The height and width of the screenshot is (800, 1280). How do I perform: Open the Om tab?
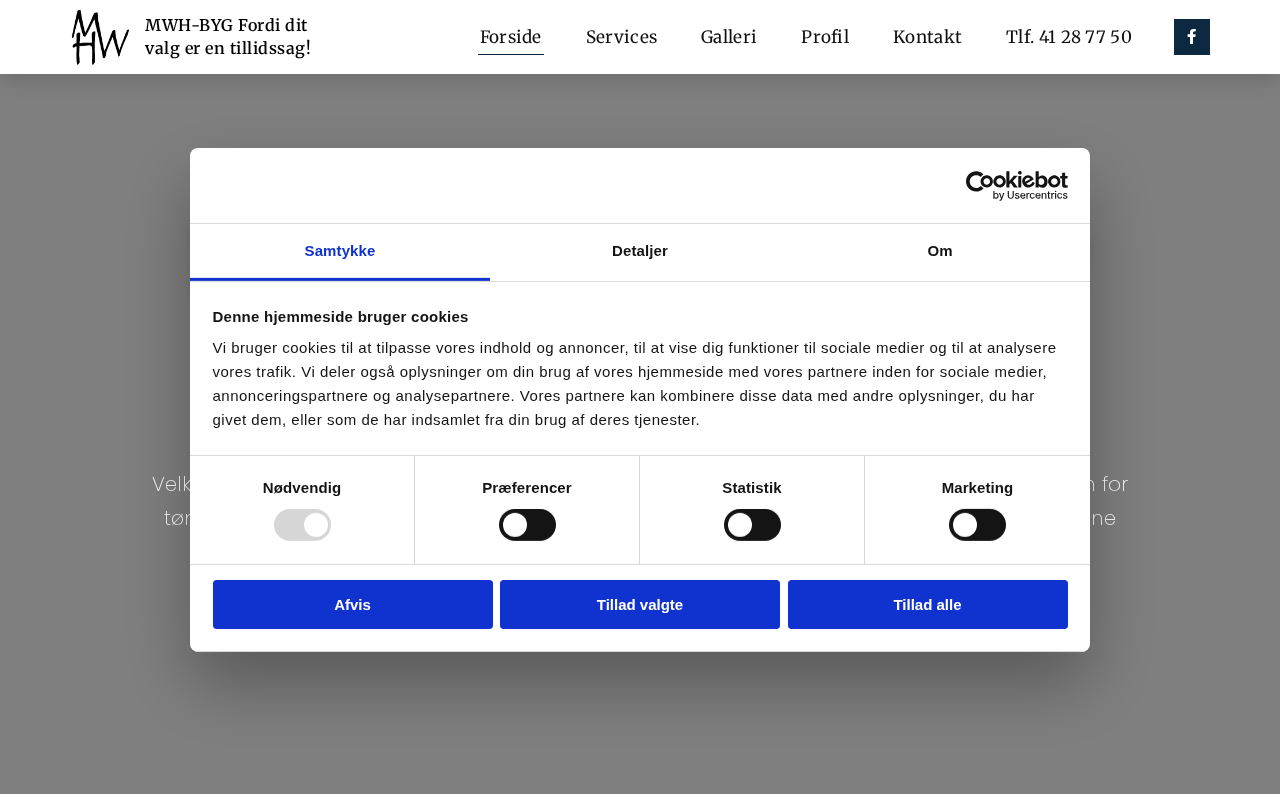(940, 251)
